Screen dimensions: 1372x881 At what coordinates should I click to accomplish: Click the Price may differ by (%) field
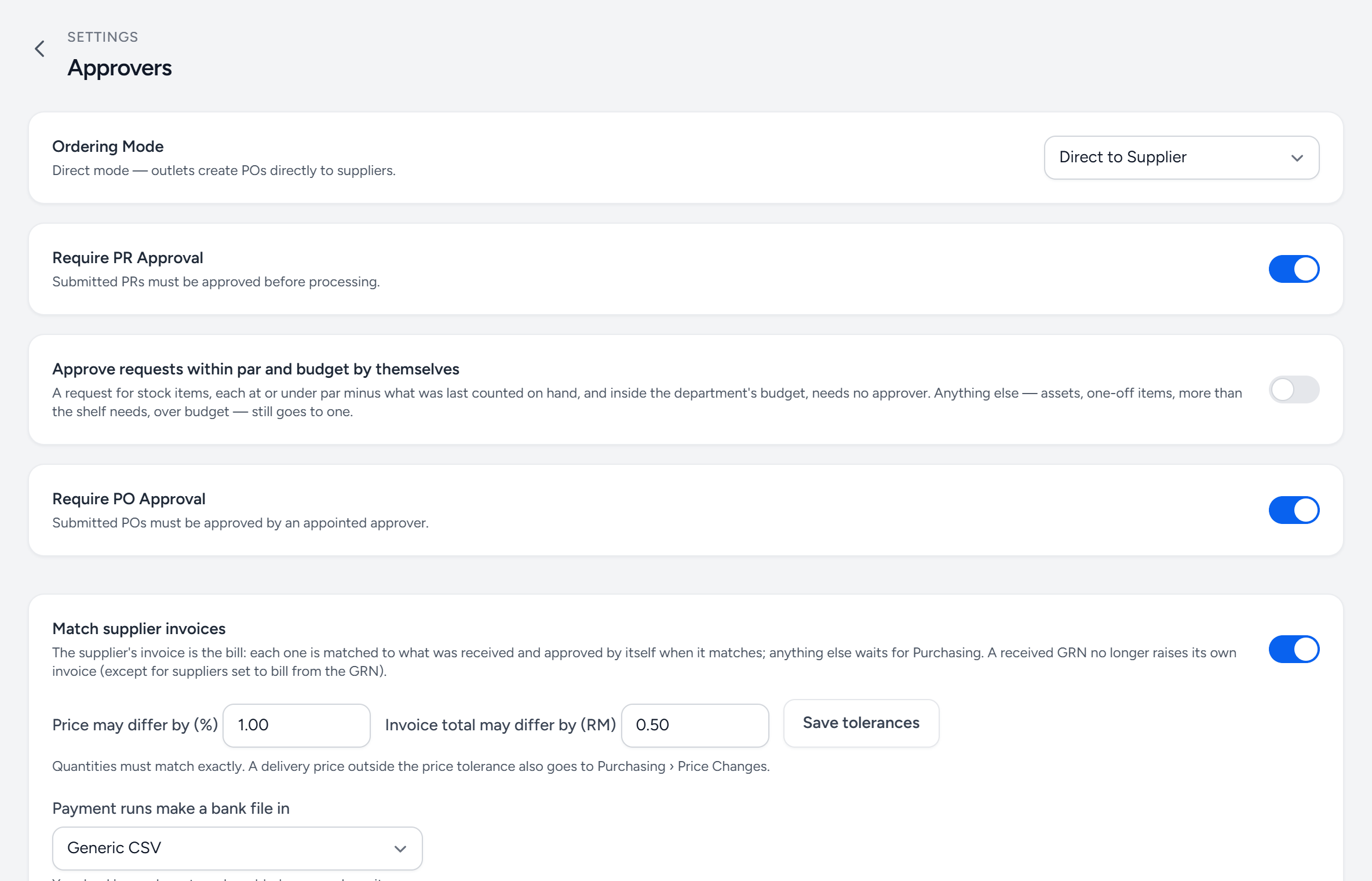click(297, 725)
